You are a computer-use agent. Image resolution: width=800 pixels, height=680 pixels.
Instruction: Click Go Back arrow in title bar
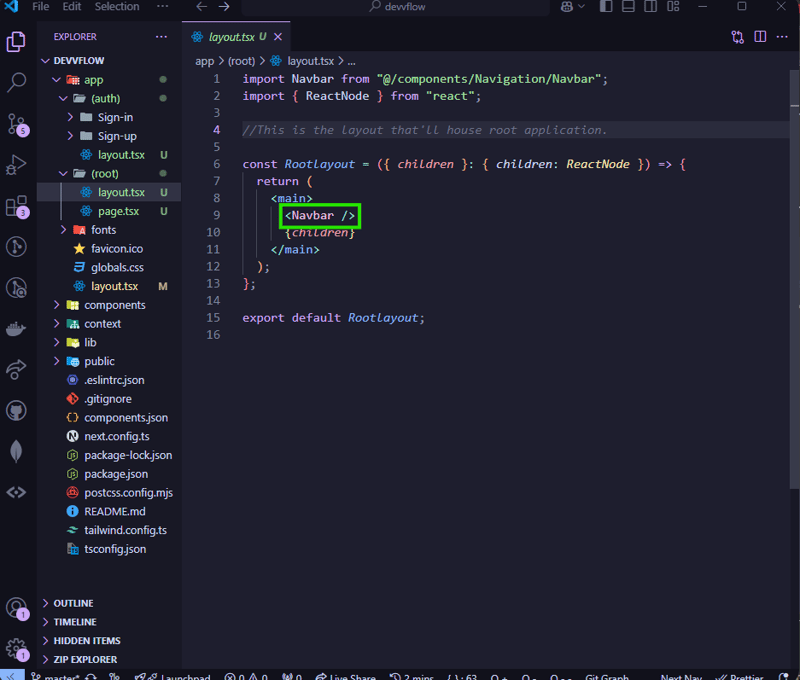[x=201, y=7]
